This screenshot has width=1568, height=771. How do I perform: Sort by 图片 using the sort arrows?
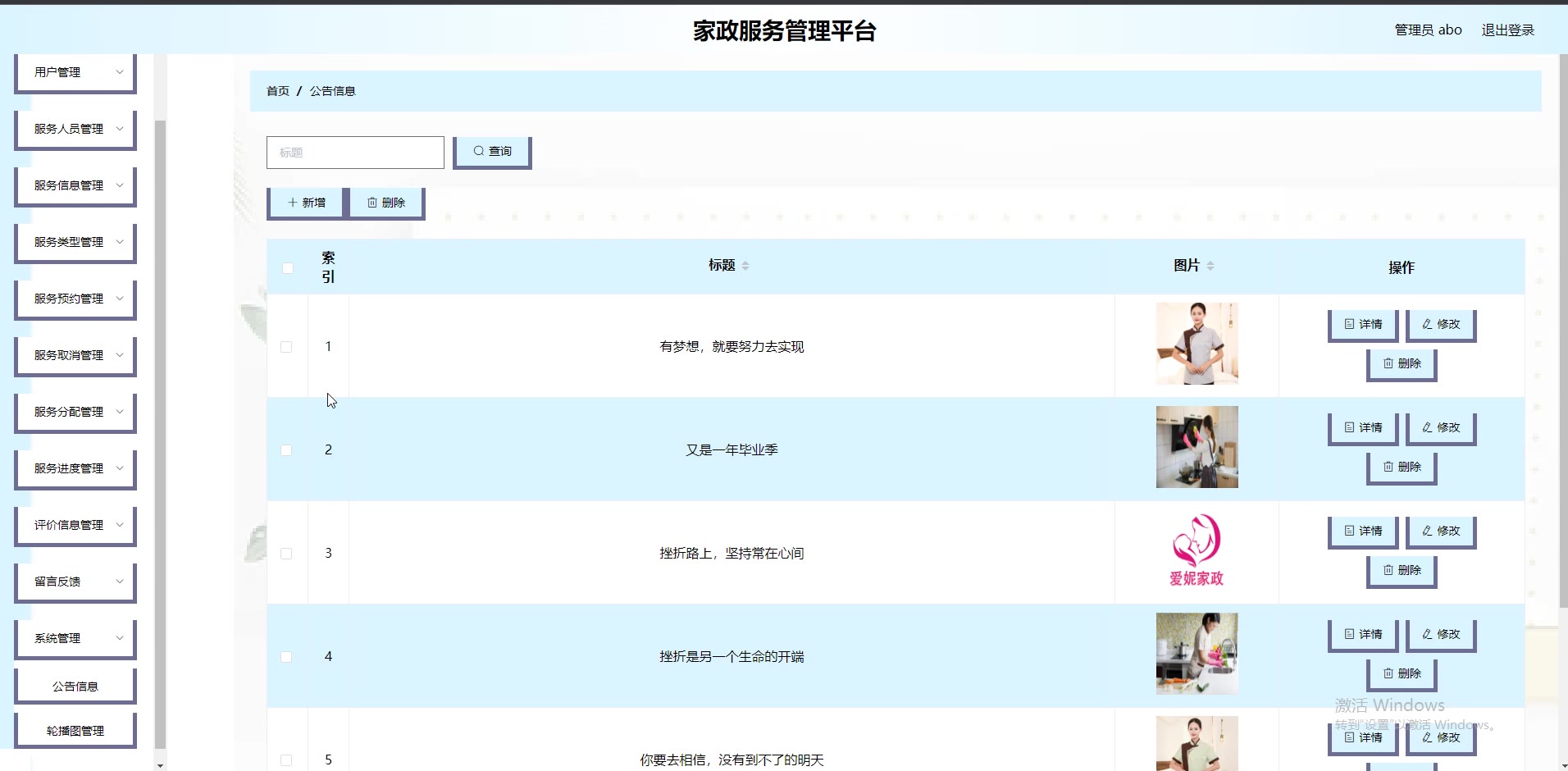[x=1210, y=266]
